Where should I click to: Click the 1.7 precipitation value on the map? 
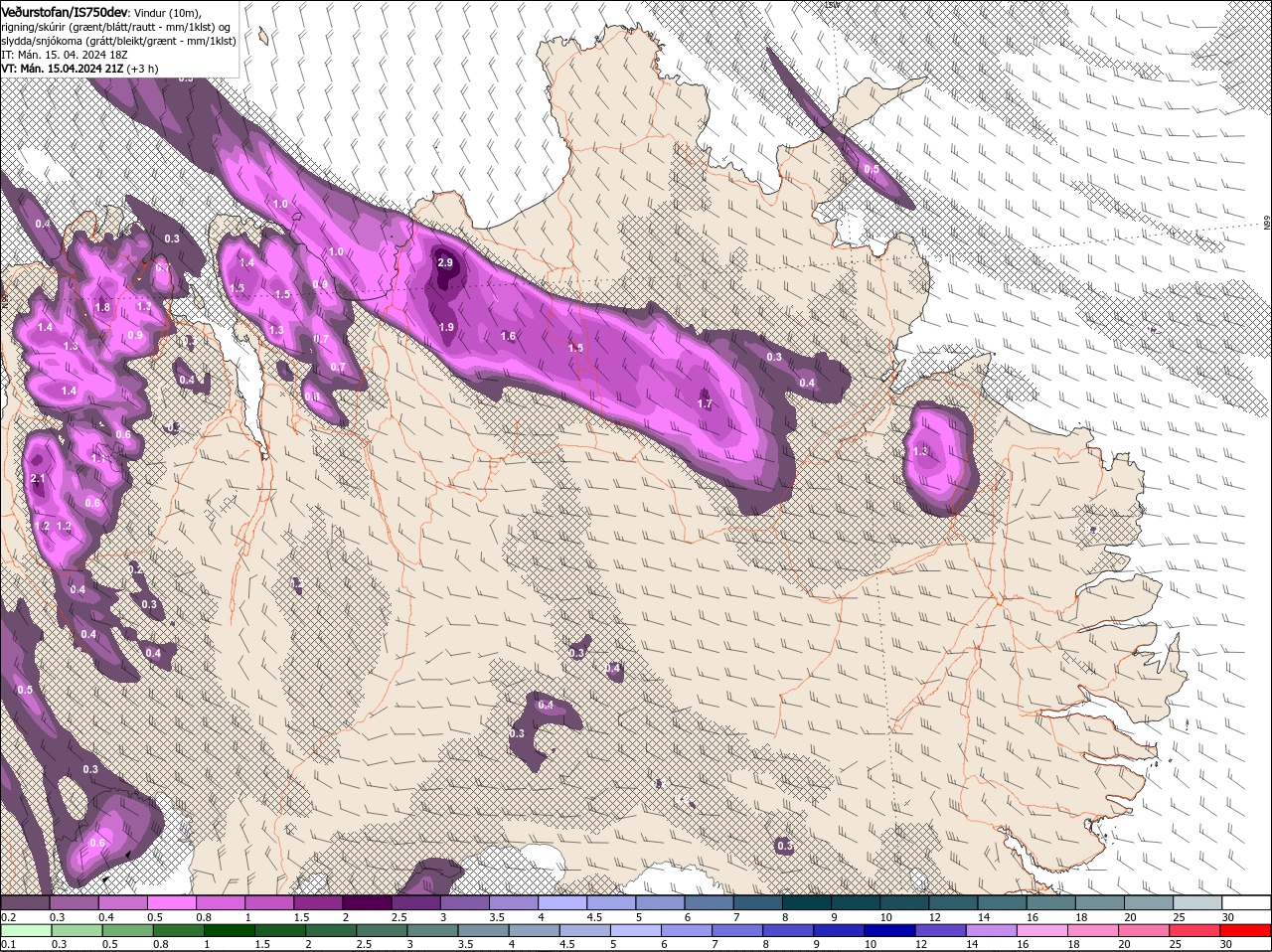705,403
